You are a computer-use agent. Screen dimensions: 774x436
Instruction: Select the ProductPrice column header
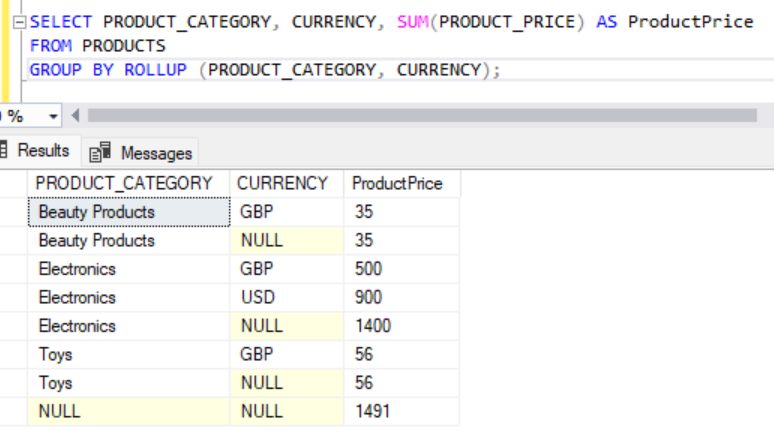397,183
